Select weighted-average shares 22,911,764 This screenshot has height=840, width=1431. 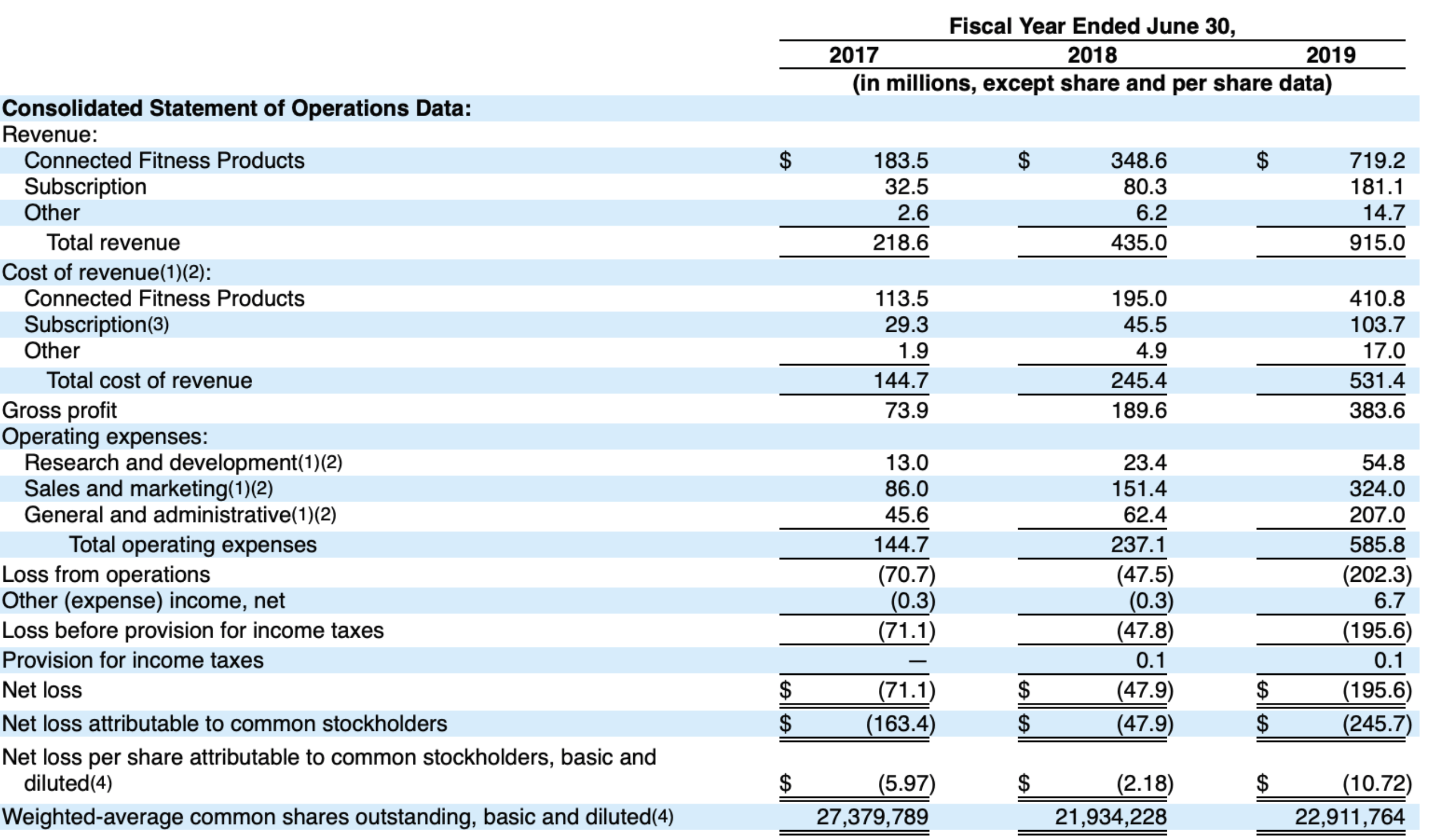tap(1349, 818)
